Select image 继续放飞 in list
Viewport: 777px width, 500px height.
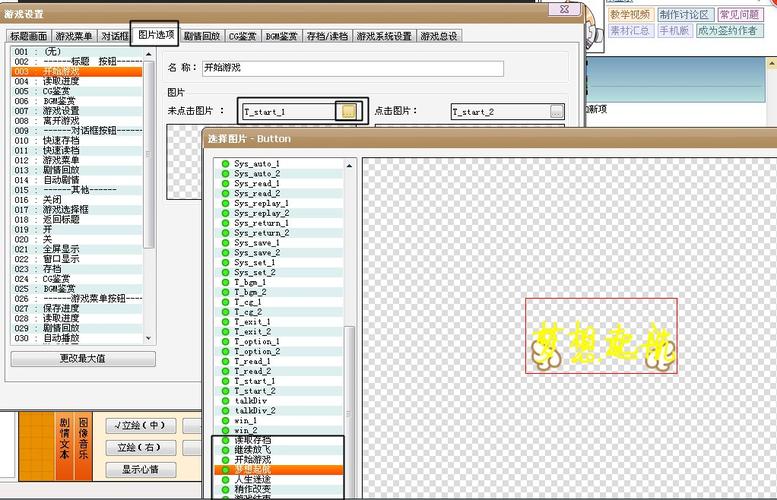[278, 450]
